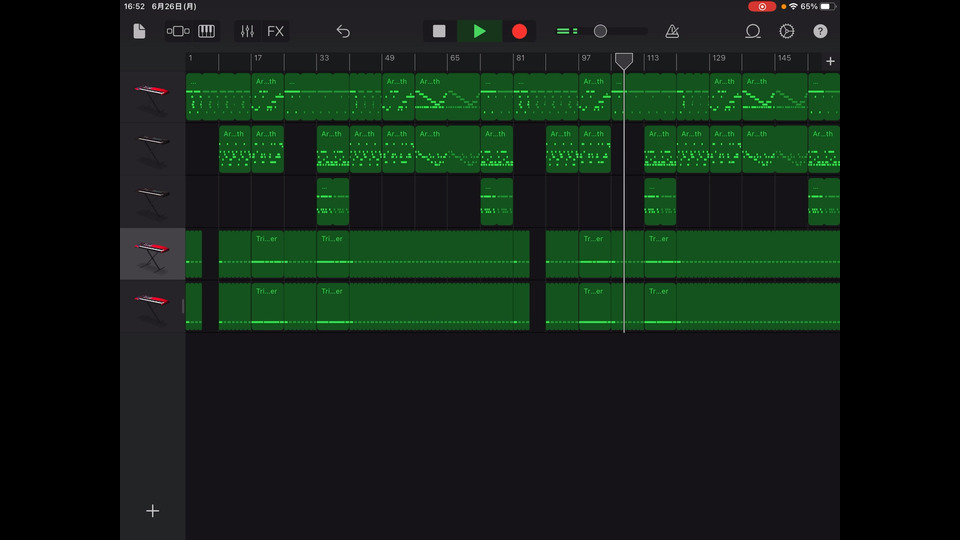Select third track's region at bar 33
Image resolution: width=960 pixels, height=540 pixels.
[333, 202]
